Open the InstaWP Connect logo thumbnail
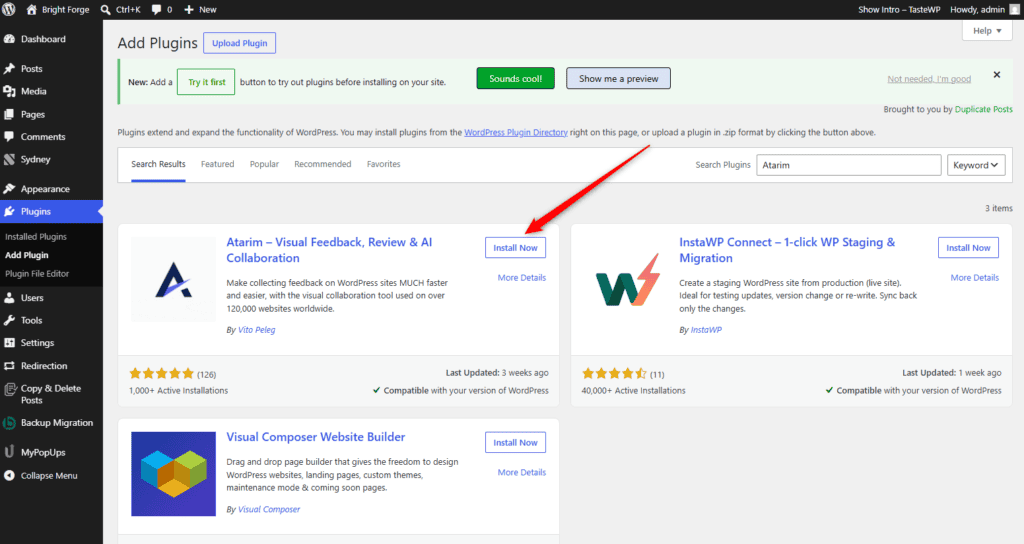Viewport: 1024px width, 544px height. coord(626,280)
